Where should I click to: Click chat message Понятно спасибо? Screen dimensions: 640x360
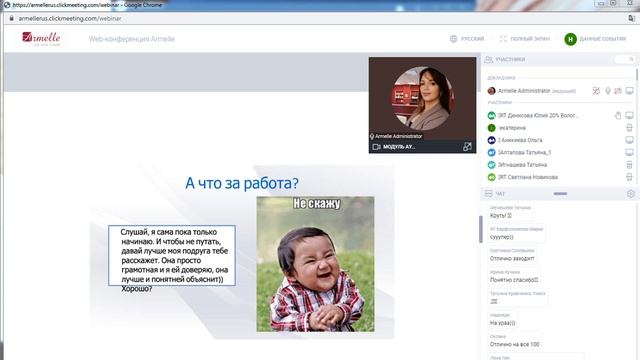pyautogui.click(x=514, y=280)
